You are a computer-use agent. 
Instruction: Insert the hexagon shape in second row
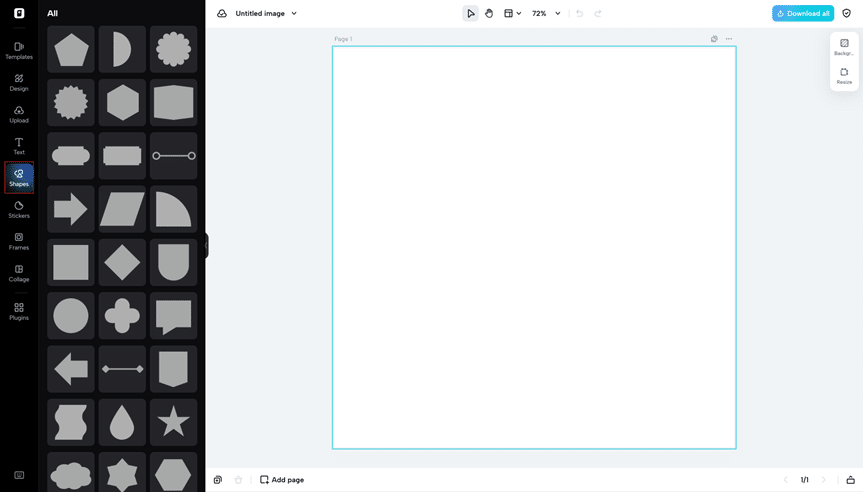point(122,103)
